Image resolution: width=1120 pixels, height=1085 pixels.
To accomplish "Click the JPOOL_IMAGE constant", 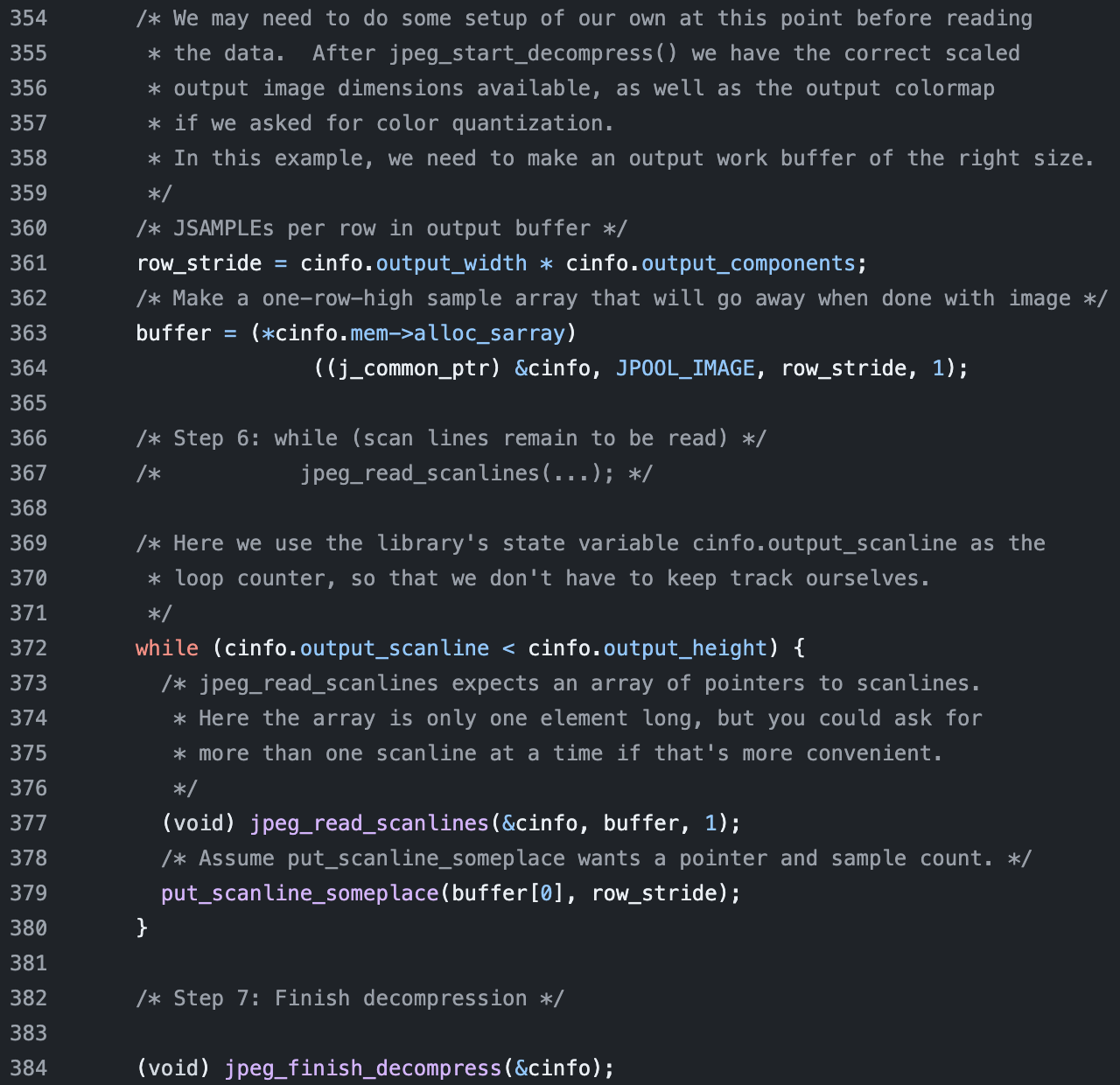I will point(685,368).
